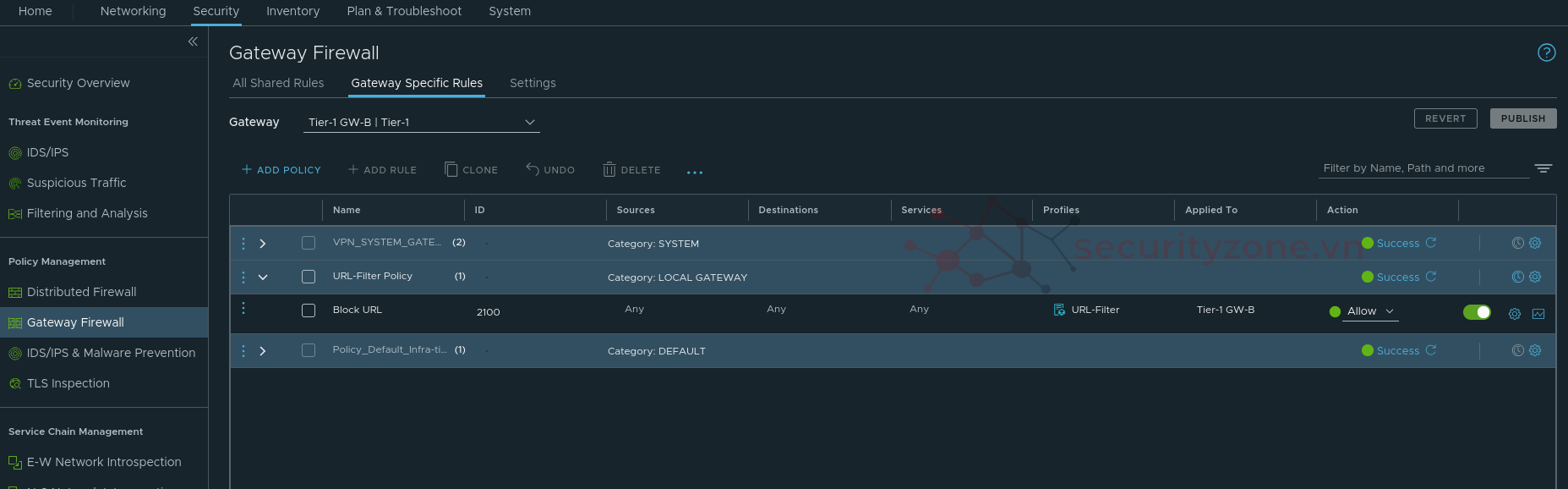Select the URL-Filter Policy checkbox

[x=309, y=277]
